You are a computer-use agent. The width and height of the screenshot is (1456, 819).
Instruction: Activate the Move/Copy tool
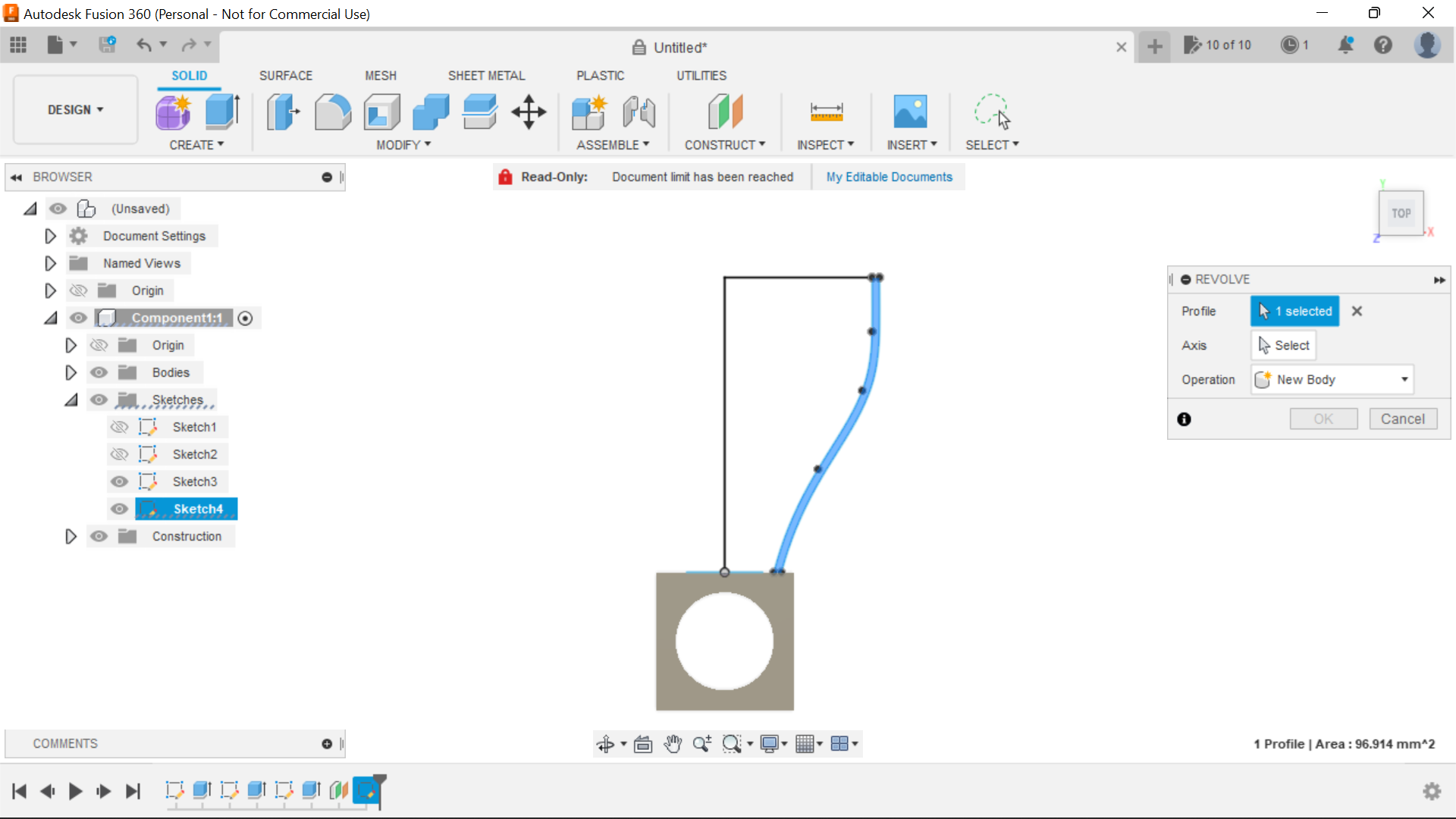[x=528, y=111]
